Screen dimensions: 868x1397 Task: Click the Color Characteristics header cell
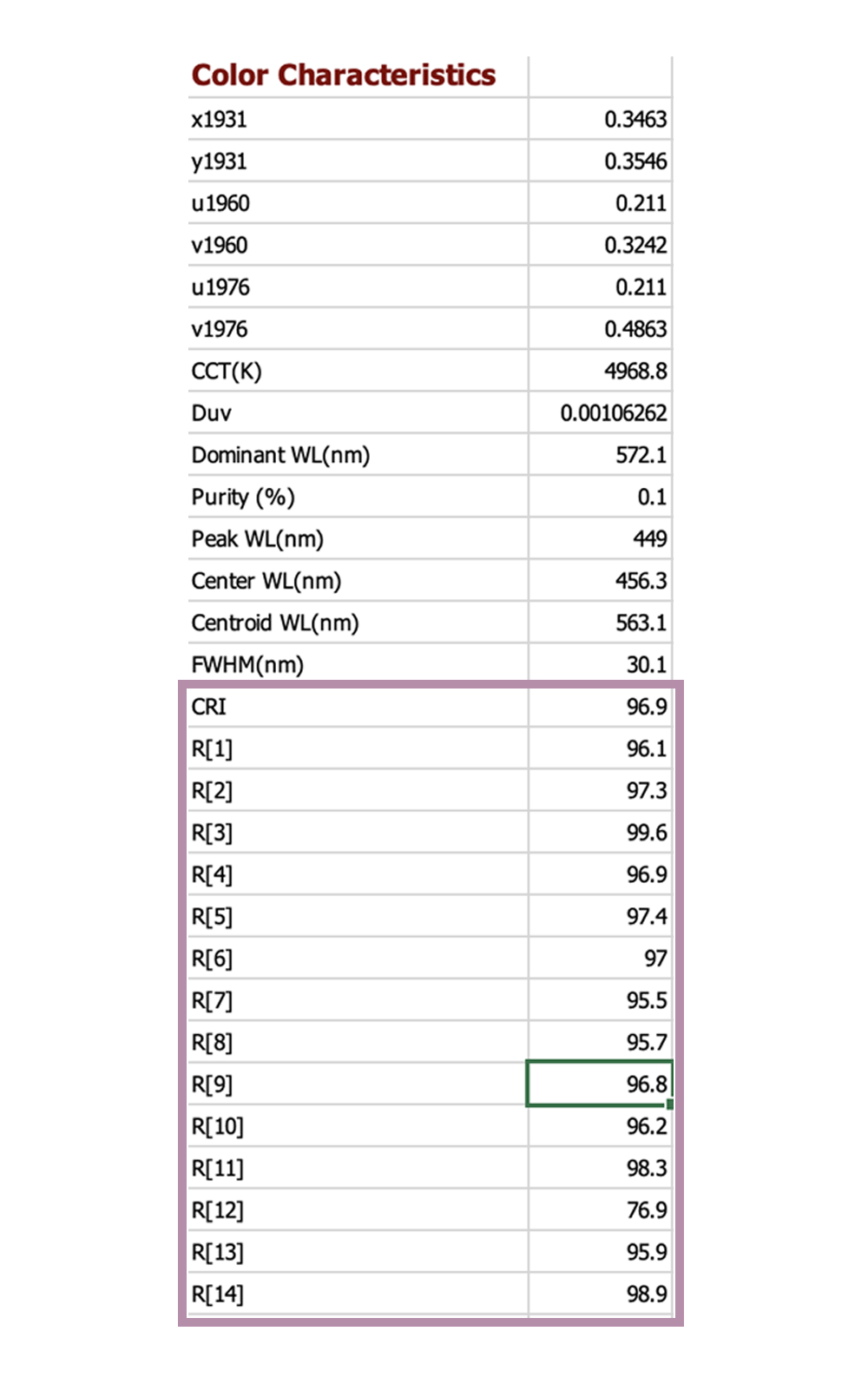coord(343,76)
